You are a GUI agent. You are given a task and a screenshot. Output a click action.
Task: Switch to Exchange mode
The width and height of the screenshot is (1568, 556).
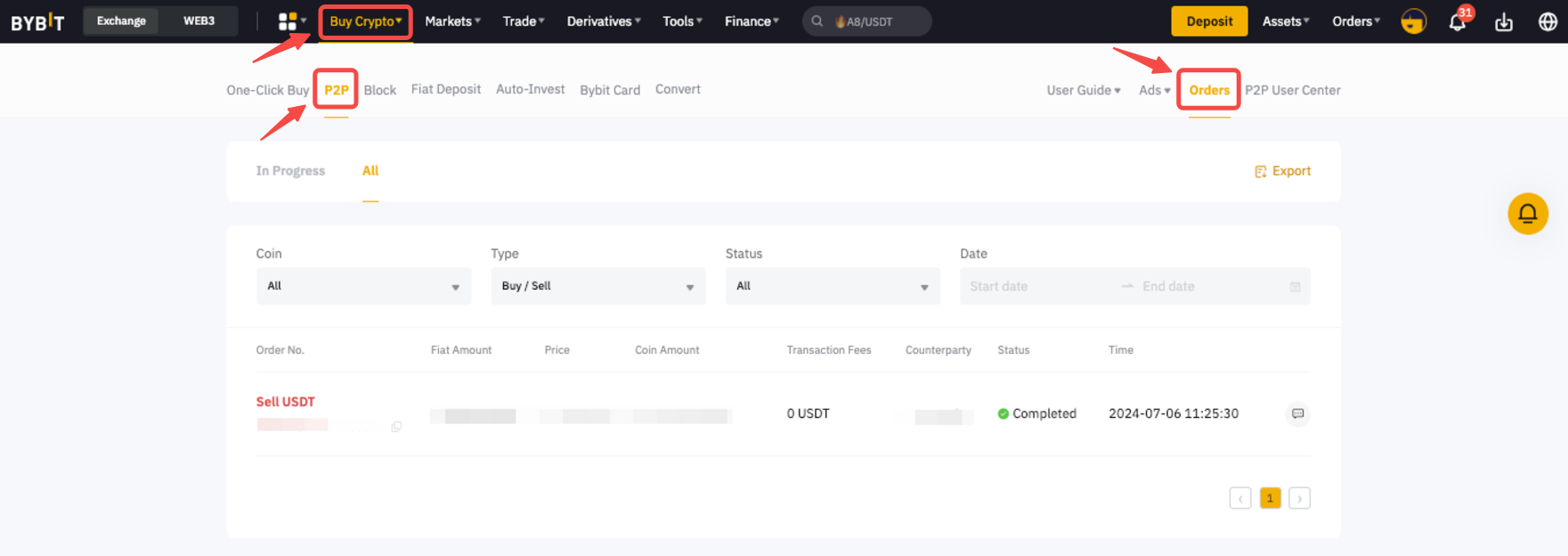pyautogui.click(x=121, y=21)
